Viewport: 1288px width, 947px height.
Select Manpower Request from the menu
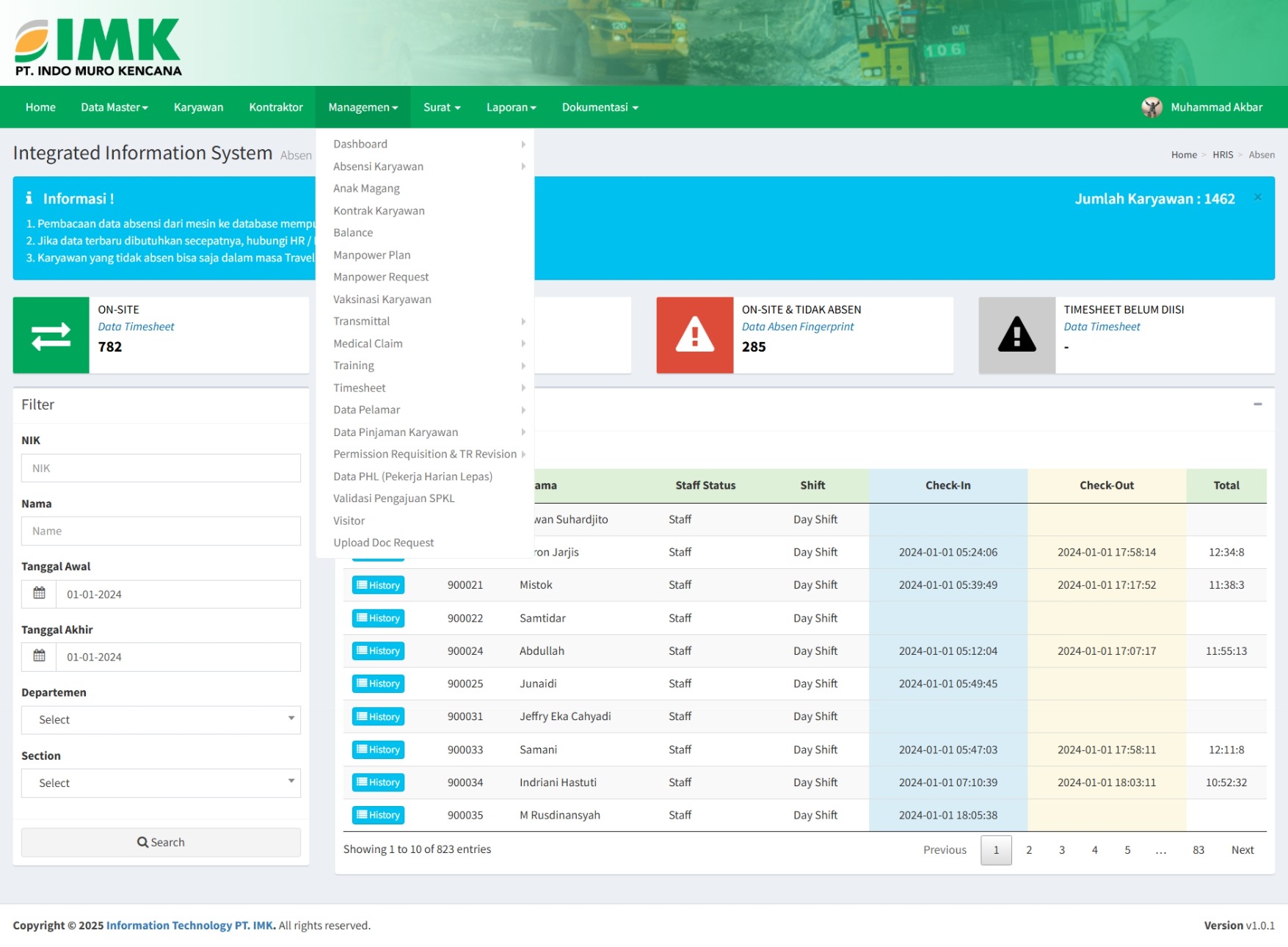381,277
